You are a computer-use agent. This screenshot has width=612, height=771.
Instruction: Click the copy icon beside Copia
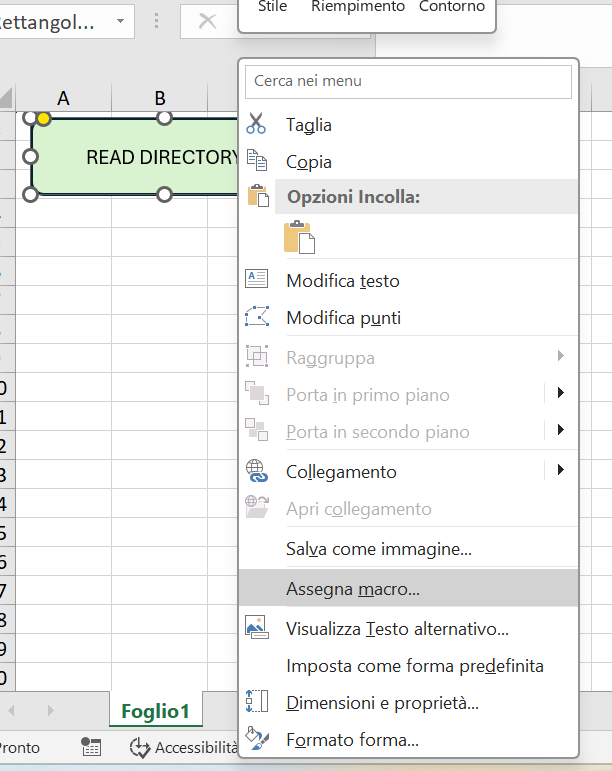pyautogui.click(x=257, y=160)
